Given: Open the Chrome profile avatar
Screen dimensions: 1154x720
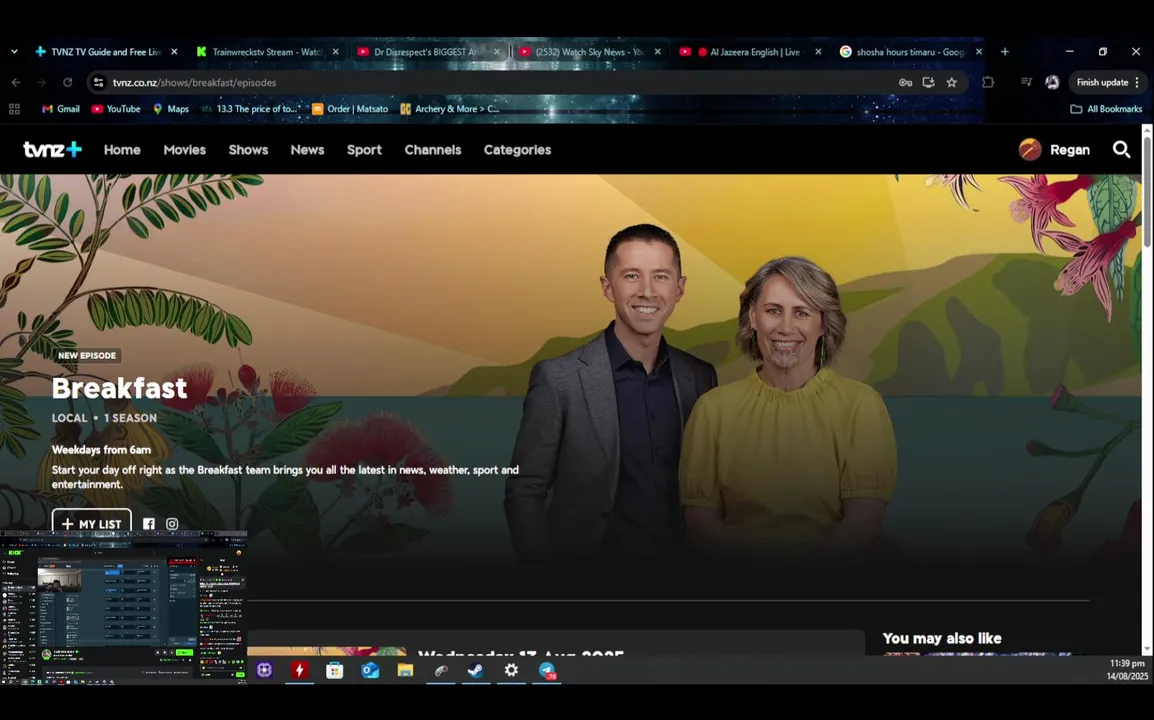Looking at the screenshot, I should pos(1052,82).
